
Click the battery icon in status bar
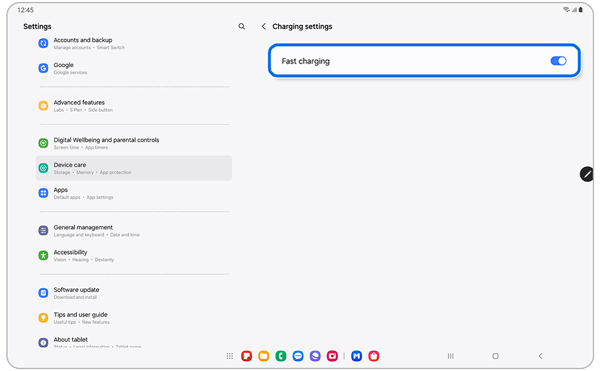pos(580,10)
